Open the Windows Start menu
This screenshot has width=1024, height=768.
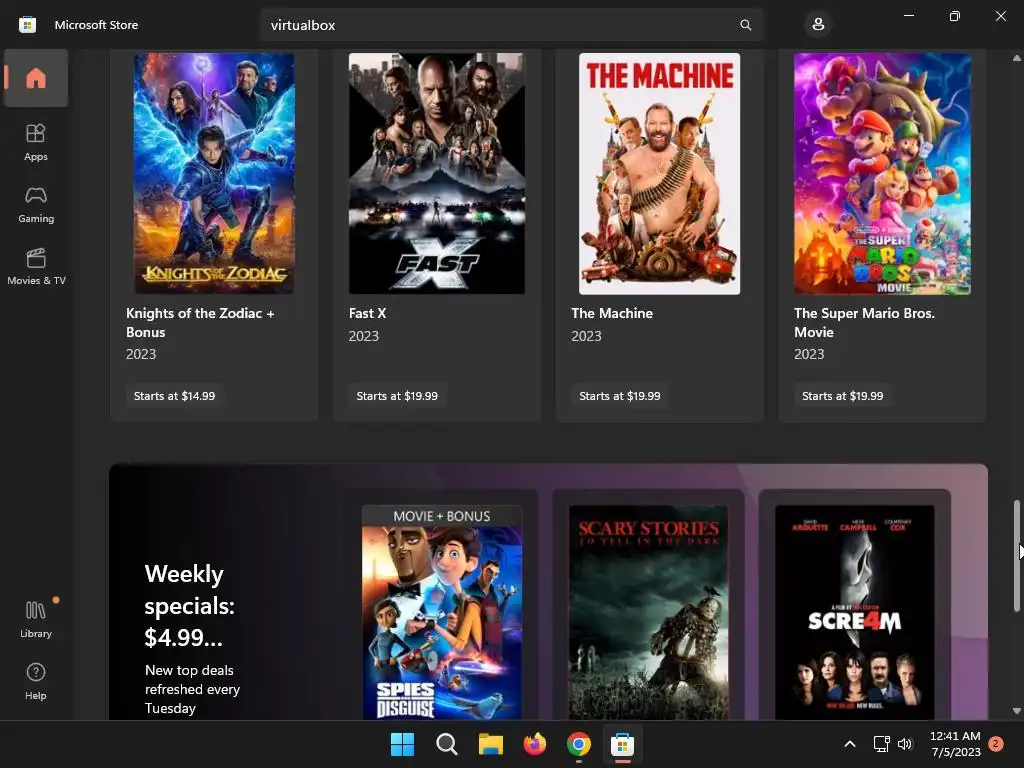[x=402, y=744]
